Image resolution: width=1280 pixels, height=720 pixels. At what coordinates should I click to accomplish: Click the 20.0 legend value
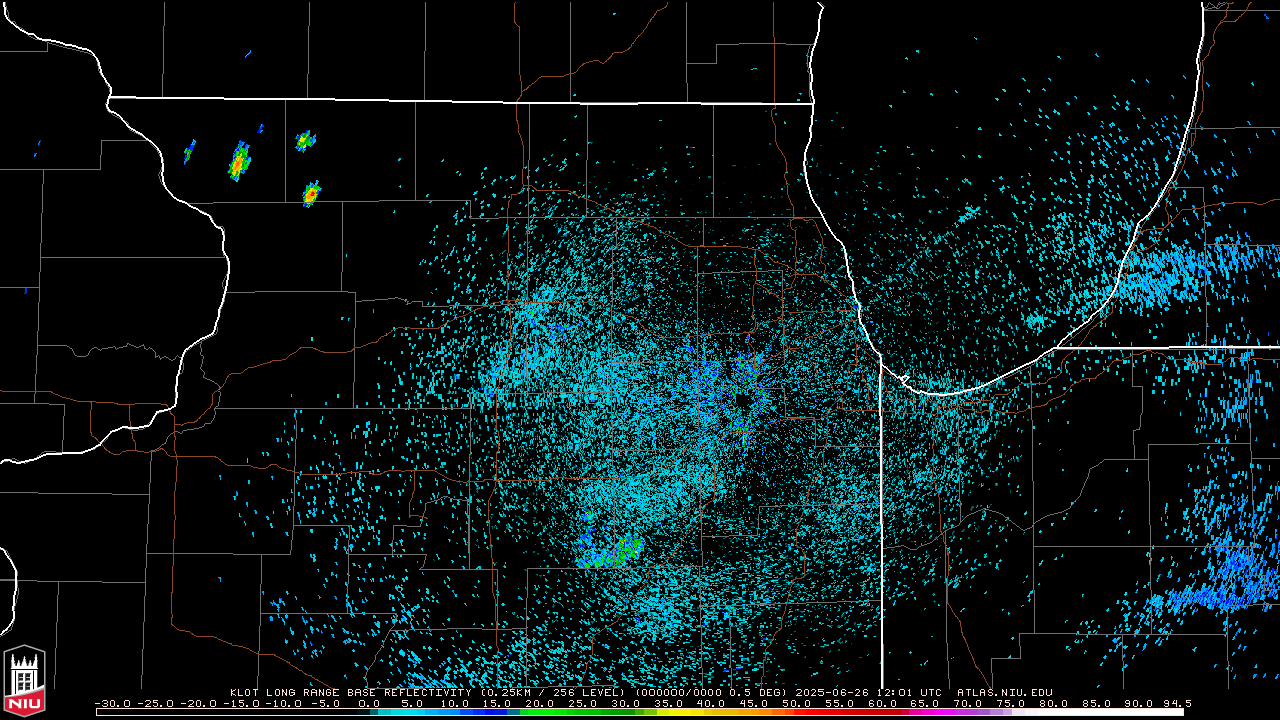[x=540, y=703]
